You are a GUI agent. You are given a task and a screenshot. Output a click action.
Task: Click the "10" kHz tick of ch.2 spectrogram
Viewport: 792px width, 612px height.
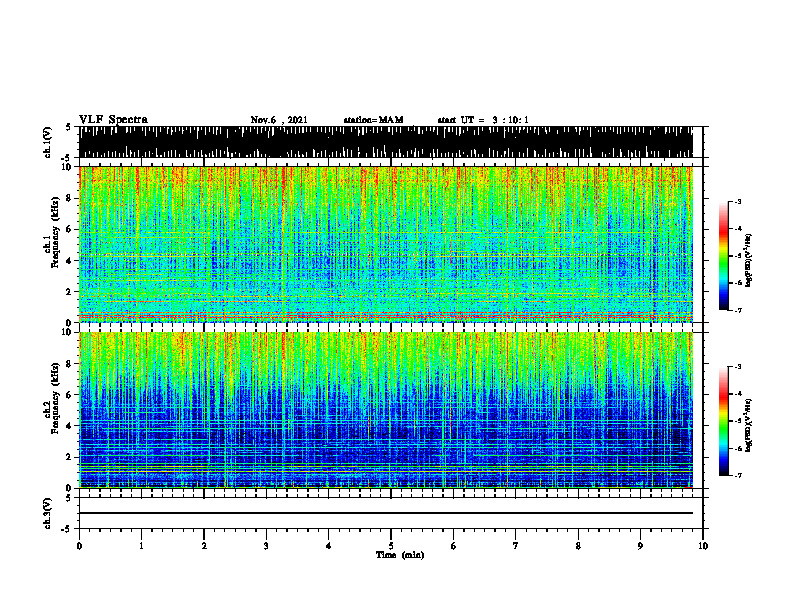68,332
